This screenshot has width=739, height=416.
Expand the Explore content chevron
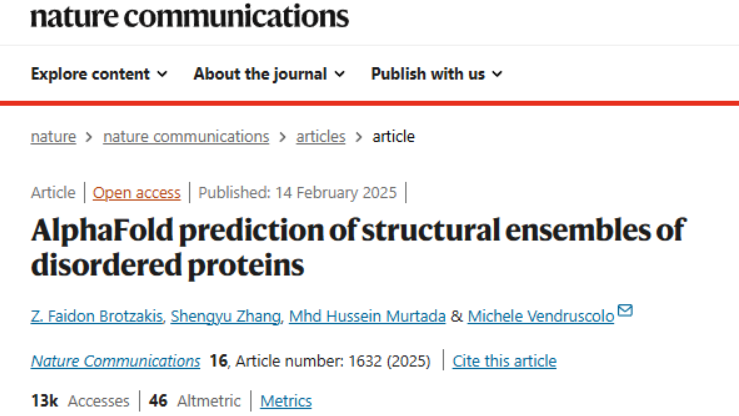[x=162, y=74]
